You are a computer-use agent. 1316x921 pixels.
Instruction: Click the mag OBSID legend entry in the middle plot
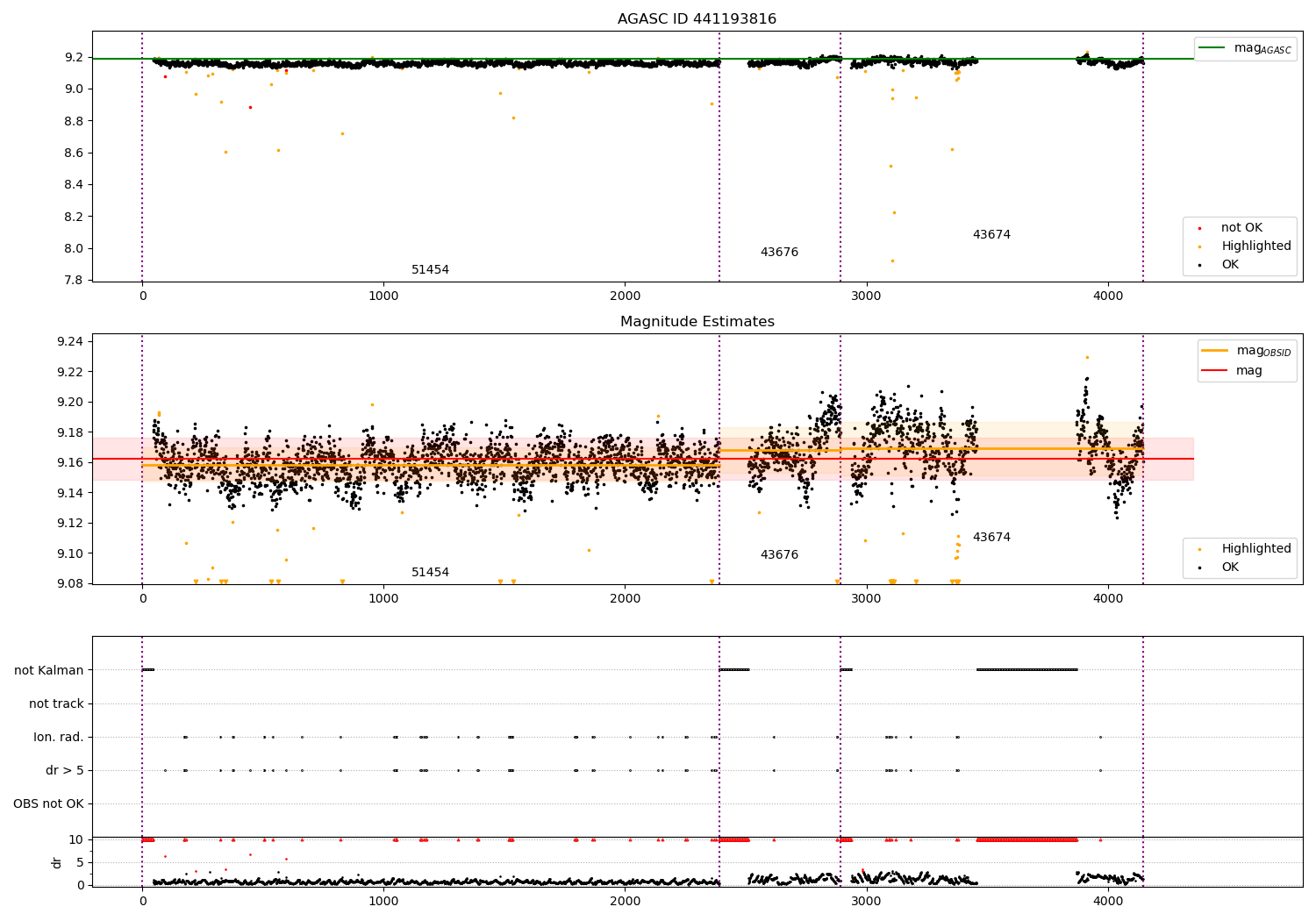[x=1246, y=351]
